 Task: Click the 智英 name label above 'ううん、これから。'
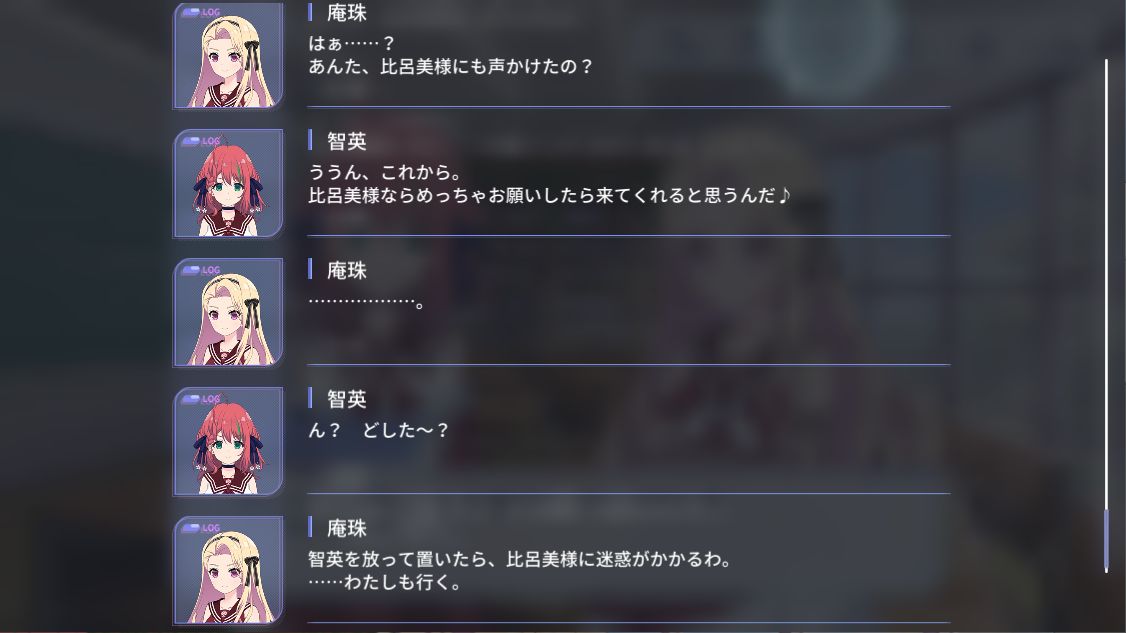pyautogui.click(x=347, y=142)
